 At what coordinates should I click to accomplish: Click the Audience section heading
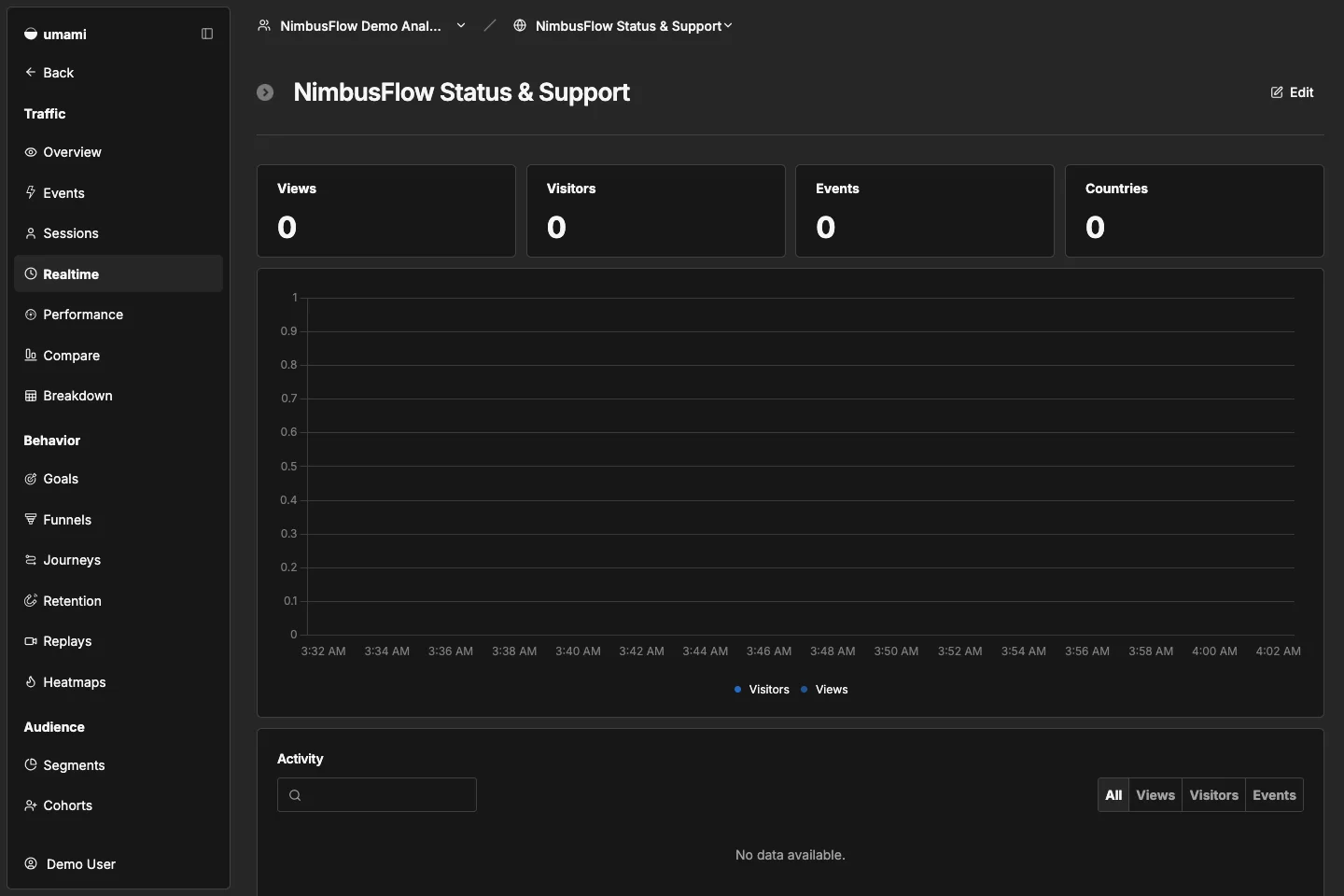click(x=54, y=727)
